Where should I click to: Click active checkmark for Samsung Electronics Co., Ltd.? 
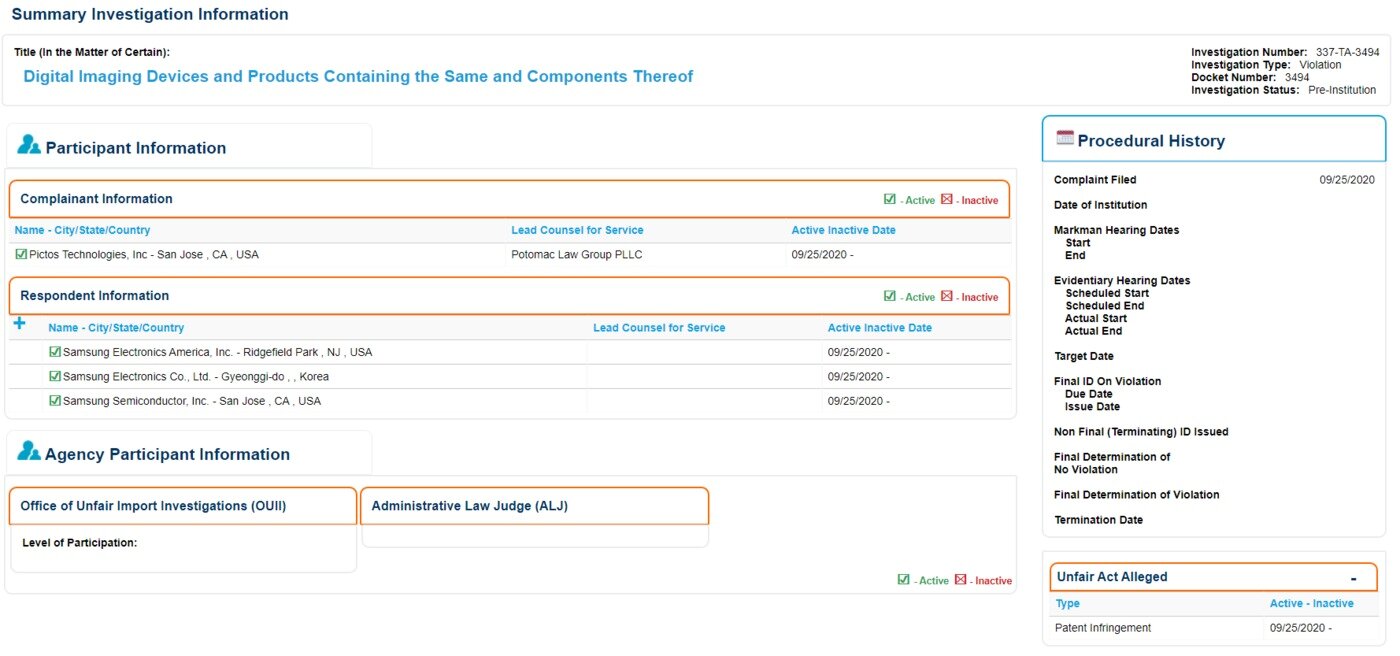(x=55, y=376)
